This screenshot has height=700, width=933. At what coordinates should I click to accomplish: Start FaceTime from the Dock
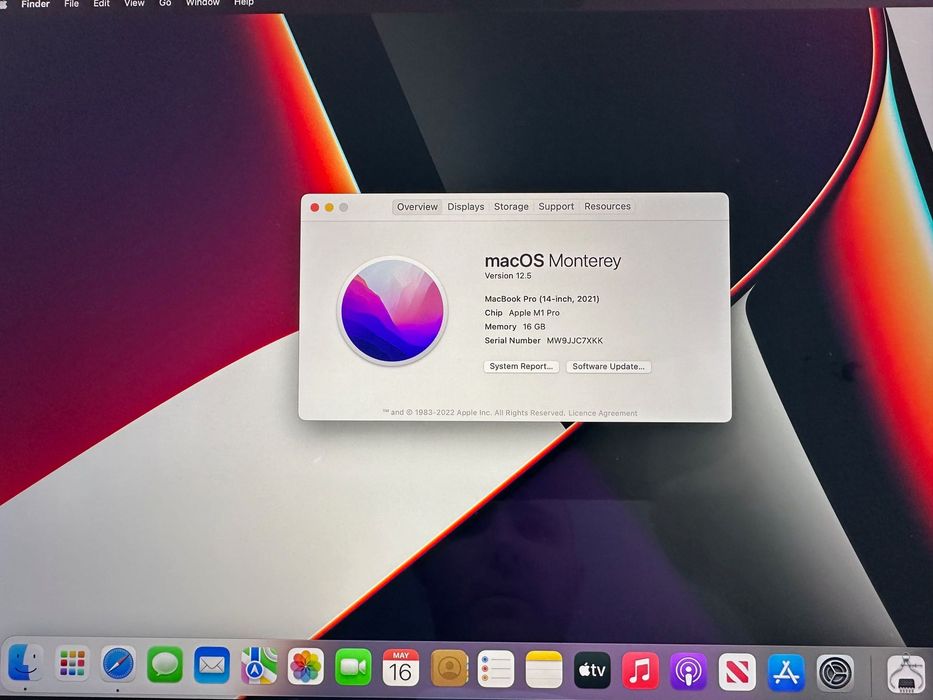pyautogui.click(x=353, y=667)
